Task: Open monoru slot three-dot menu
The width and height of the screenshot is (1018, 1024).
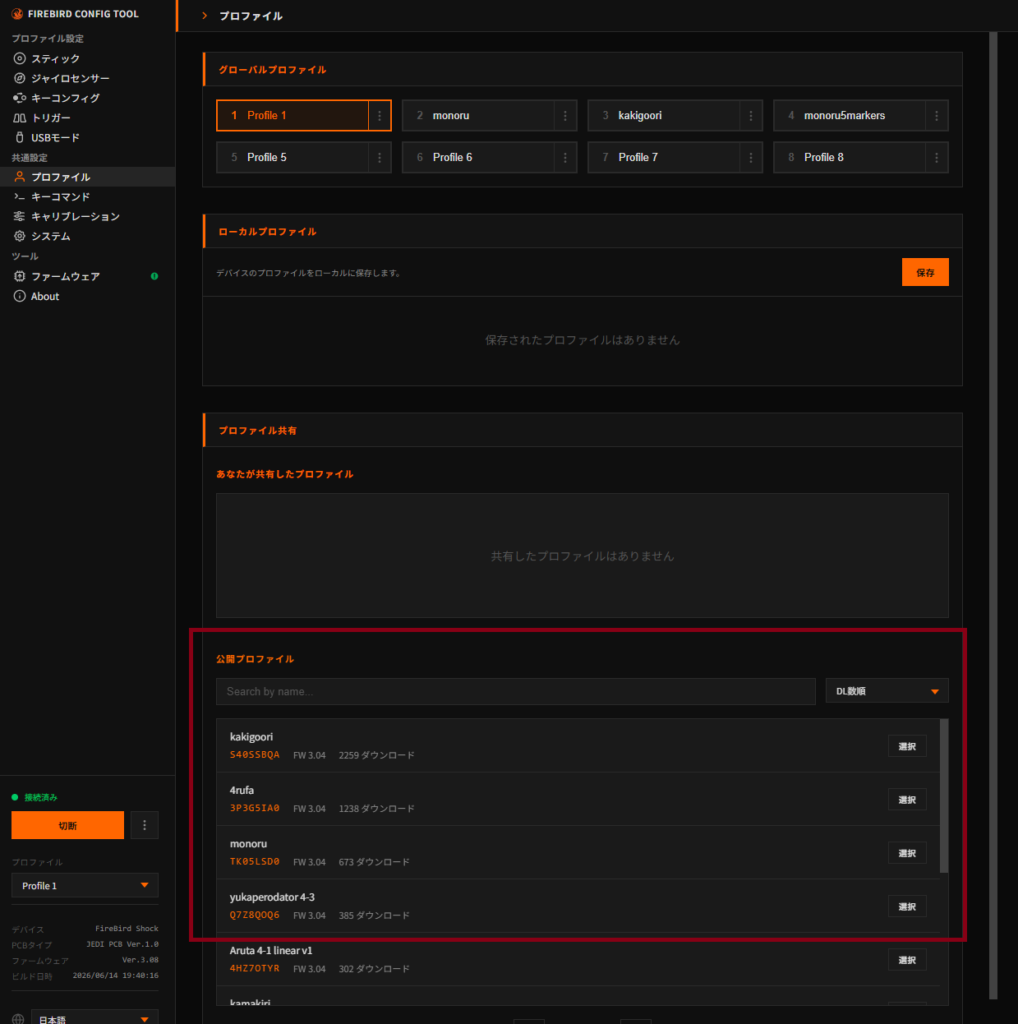Action: point(565,116)
